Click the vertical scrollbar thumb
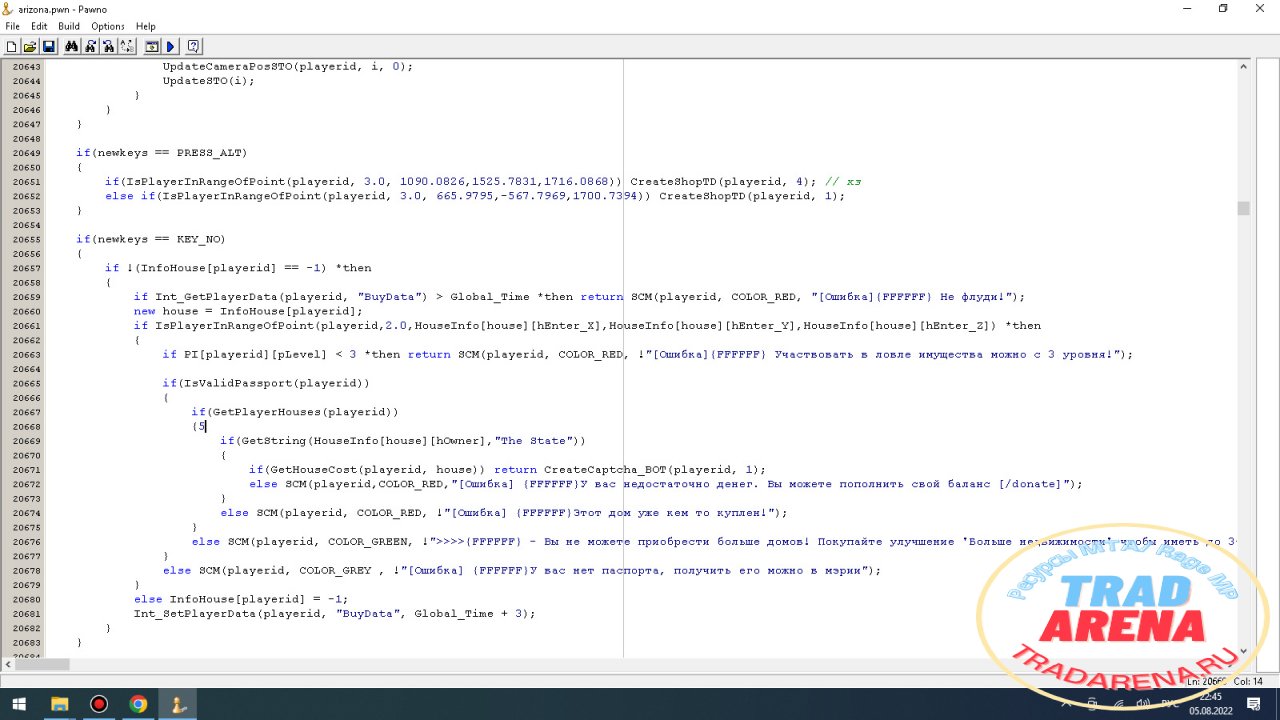Viewport: 1280px width, 720px height. 1243,208
